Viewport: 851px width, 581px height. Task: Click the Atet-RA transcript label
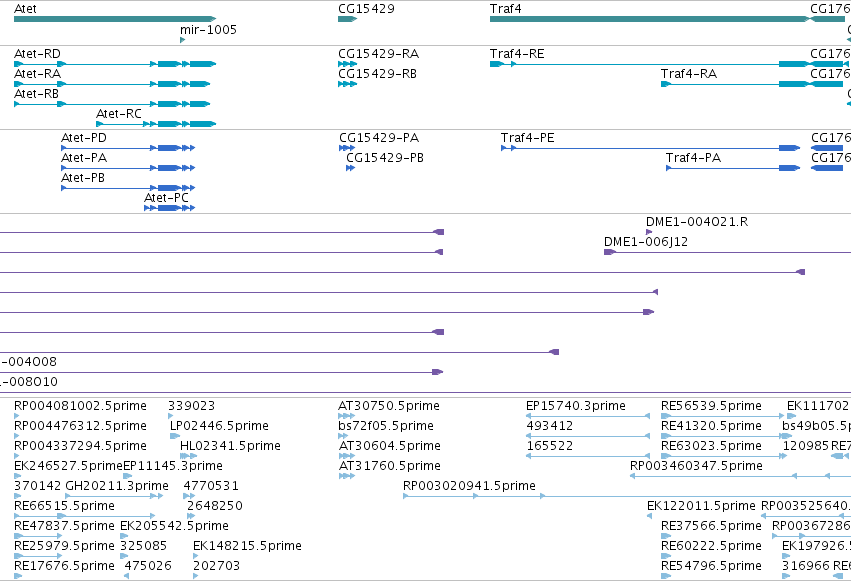pyautogui.click(x=37, y=74)
